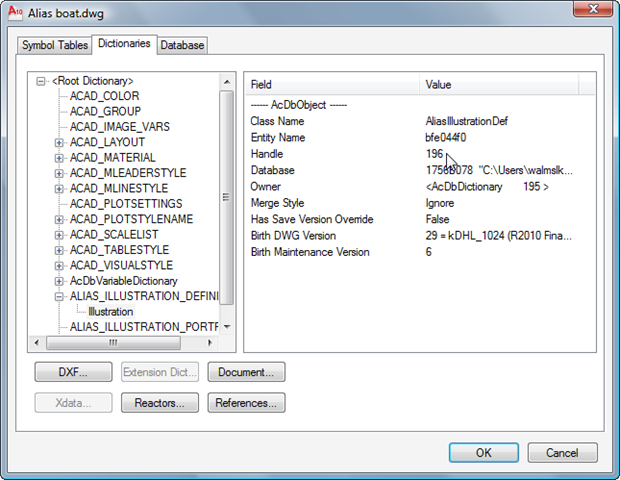This screenshot has height=480, width=620.
Task: Click the References... button
Action: pos(246,403)
